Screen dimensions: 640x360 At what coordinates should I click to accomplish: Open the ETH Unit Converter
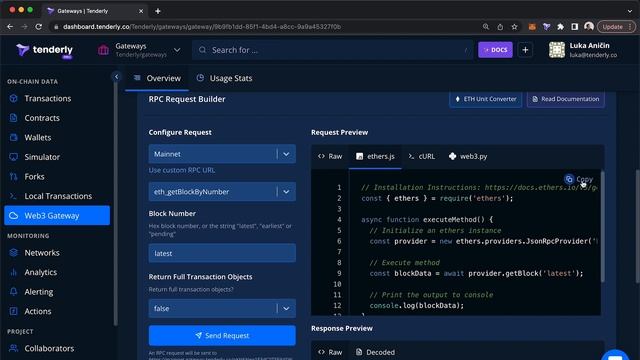pos(486,99)
